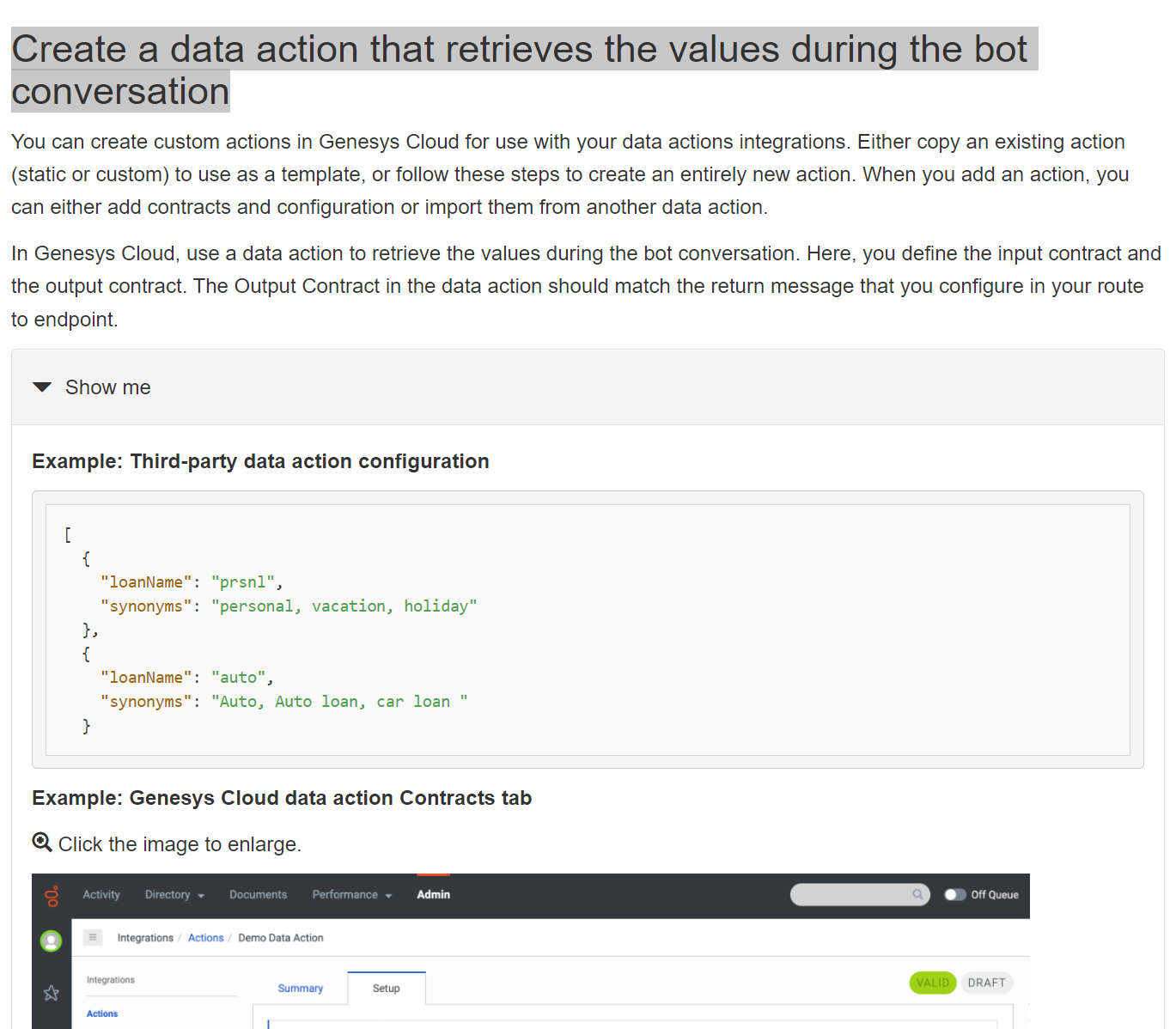Switch to the Setup tab
This screenshot has height=1029, width=1176.
(x=387, y=989)
